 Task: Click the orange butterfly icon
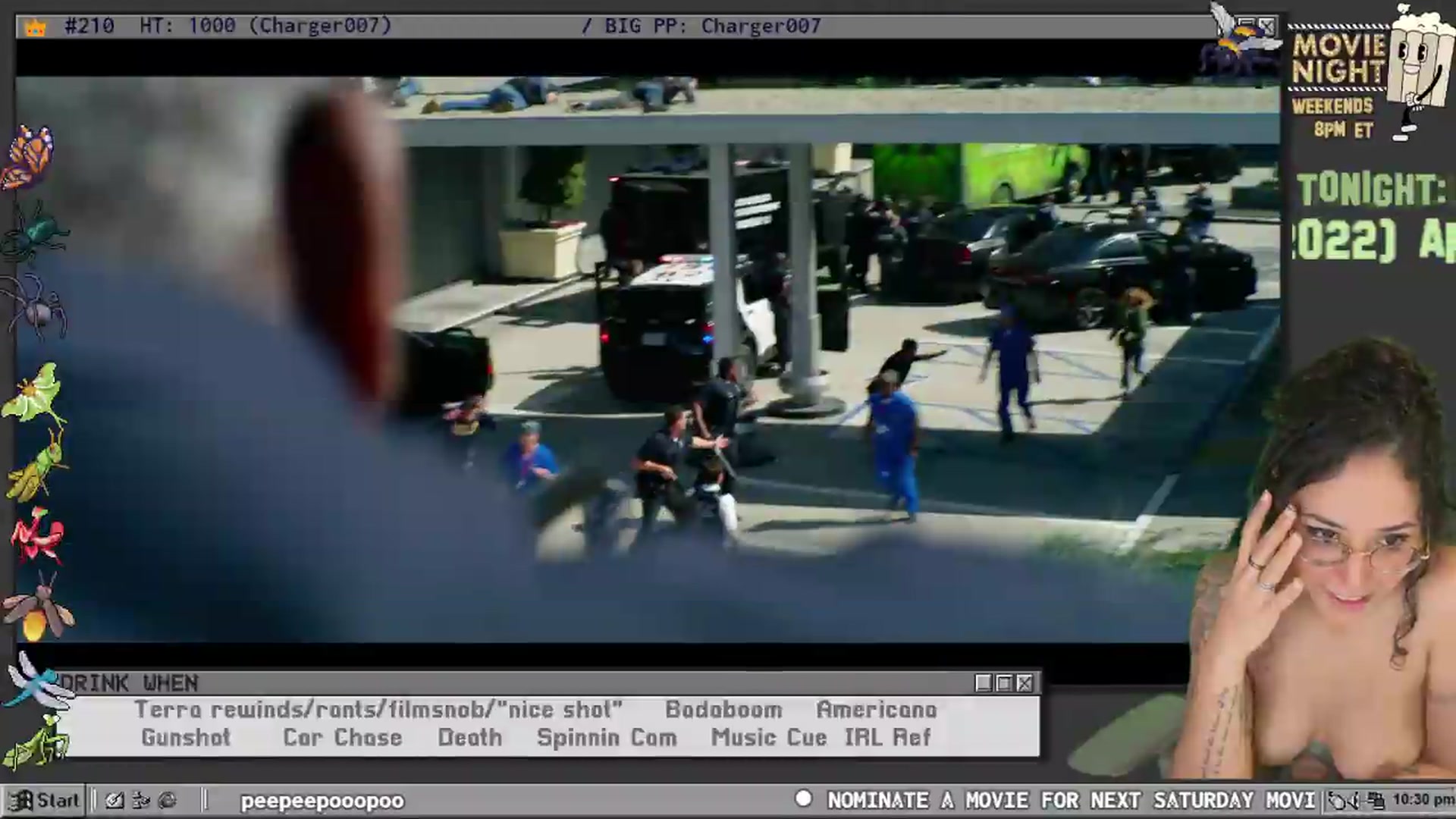click(29, 158)
